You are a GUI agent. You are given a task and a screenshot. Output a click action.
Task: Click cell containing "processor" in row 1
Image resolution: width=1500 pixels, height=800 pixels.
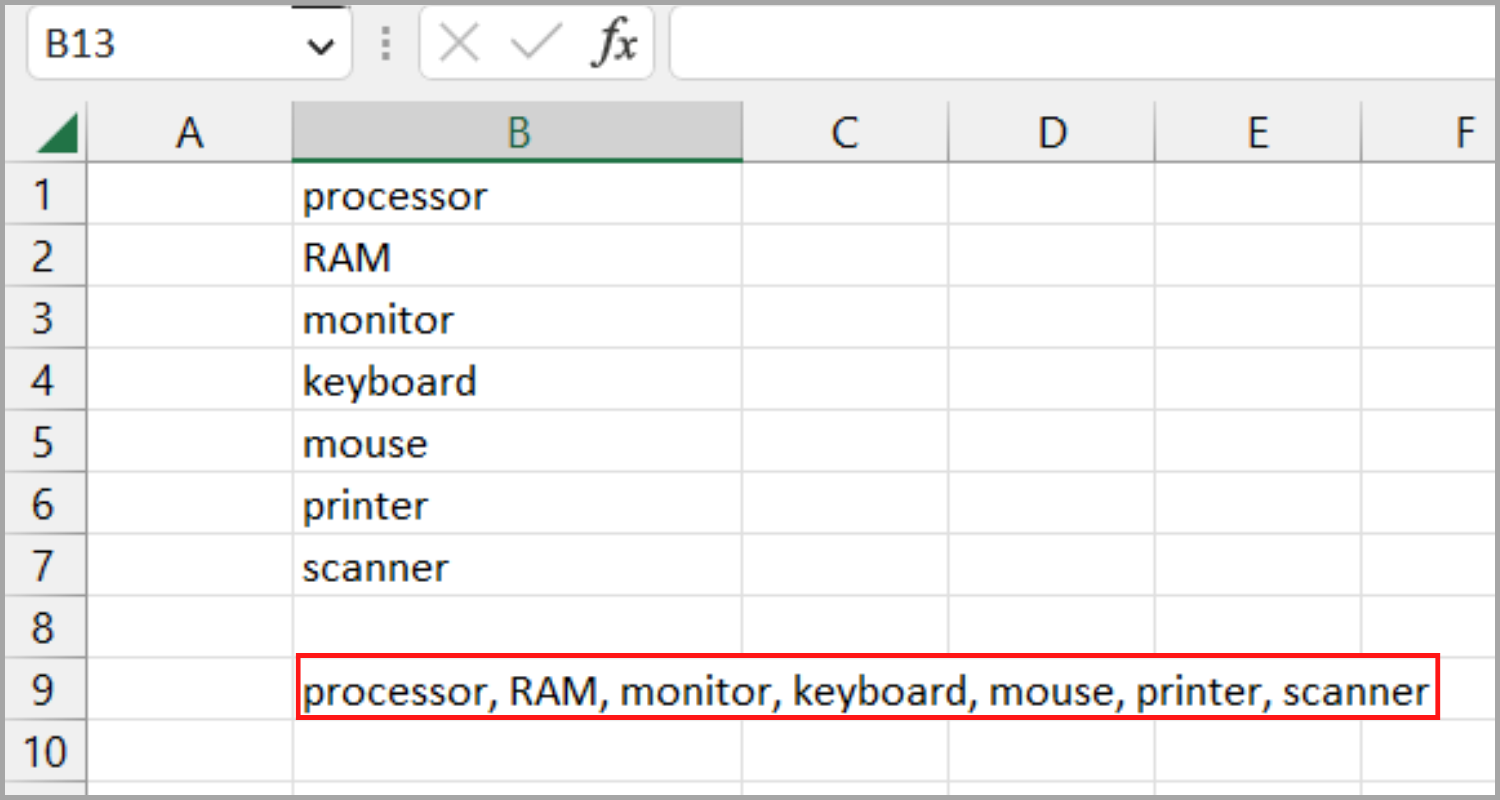click(516, 196)
